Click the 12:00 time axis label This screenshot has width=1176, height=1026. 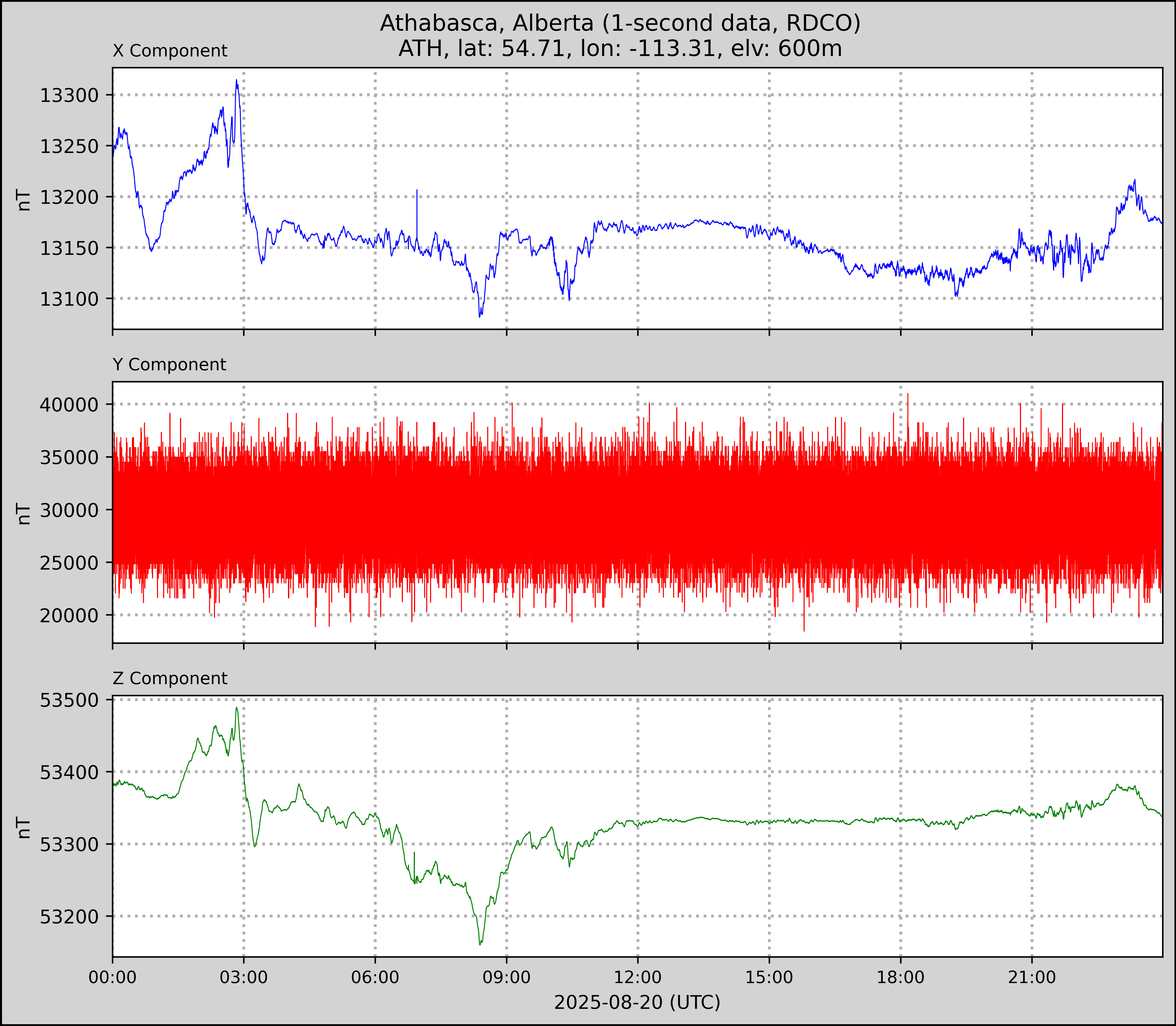click(638, 977)
